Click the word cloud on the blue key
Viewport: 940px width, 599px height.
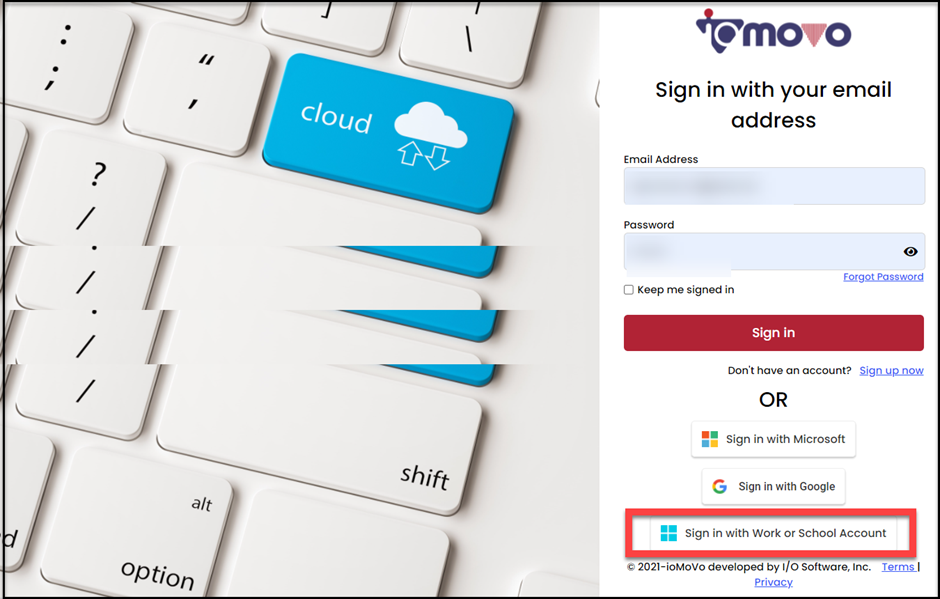click(x=336, y=117)
